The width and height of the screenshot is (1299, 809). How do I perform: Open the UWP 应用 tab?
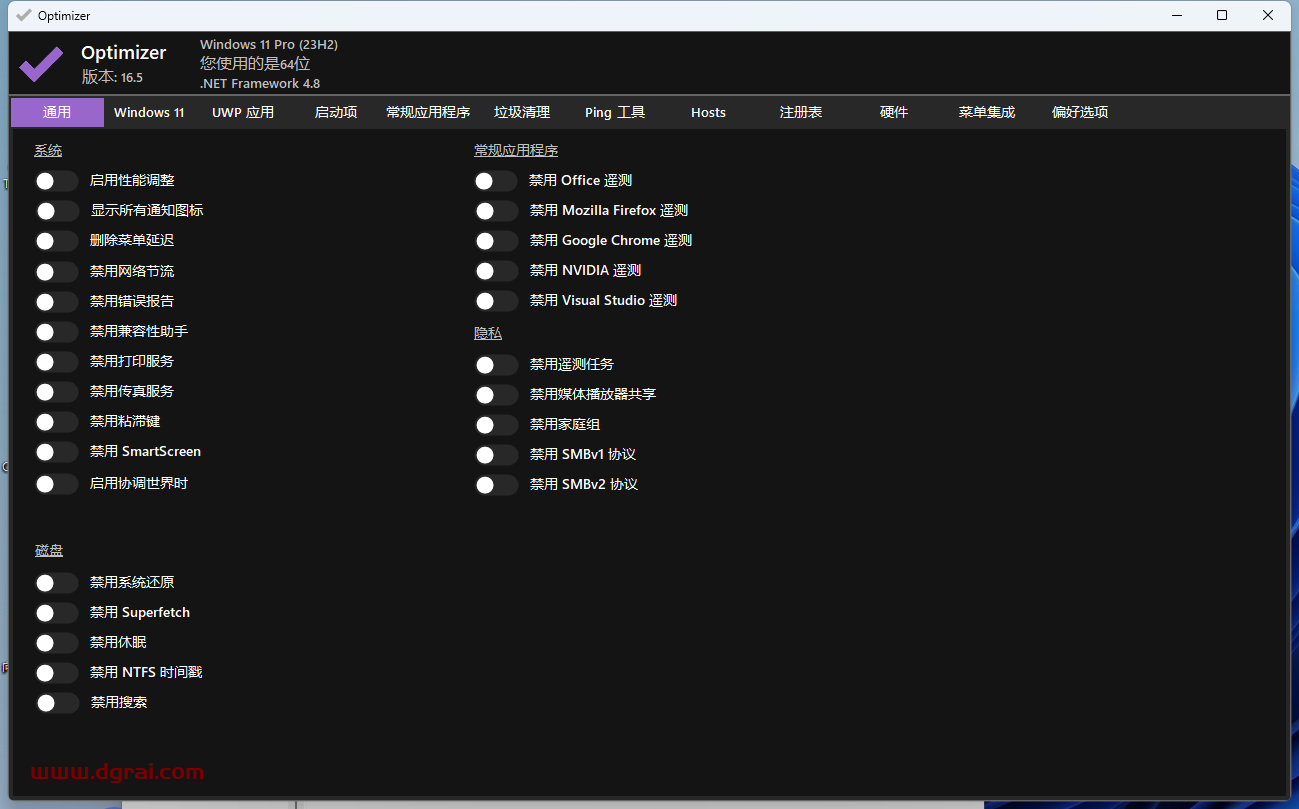click(243, 112)
